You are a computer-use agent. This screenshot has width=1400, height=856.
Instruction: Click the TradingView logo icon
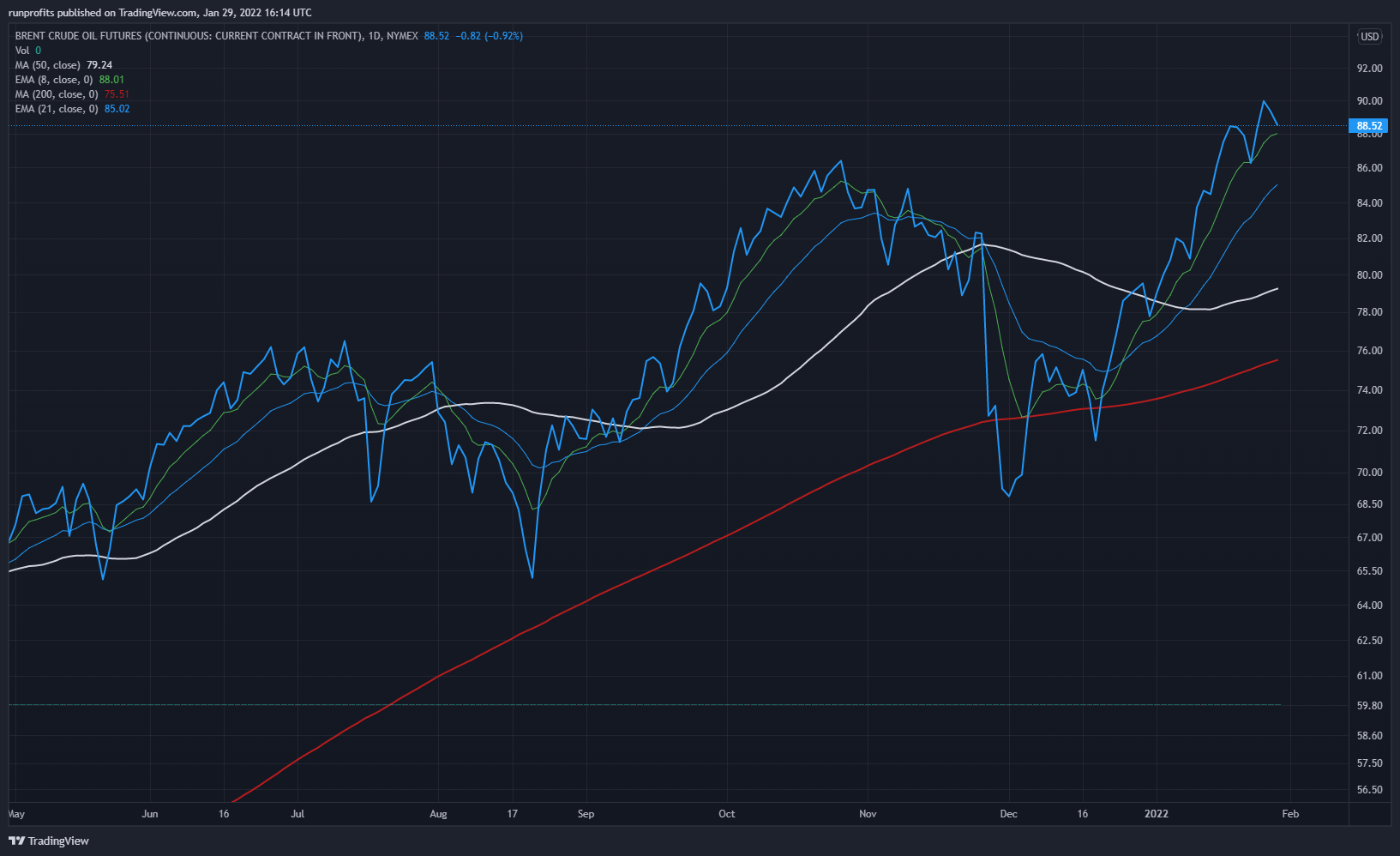coord(16,841)
